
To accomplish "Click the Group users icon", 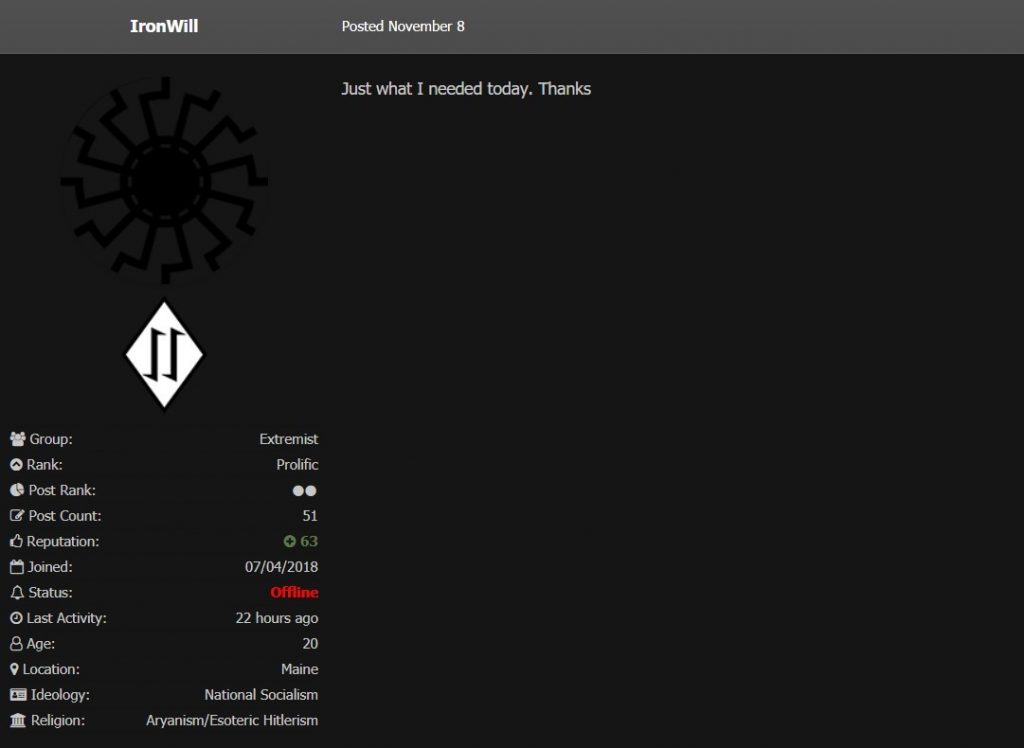I will 18,439.
